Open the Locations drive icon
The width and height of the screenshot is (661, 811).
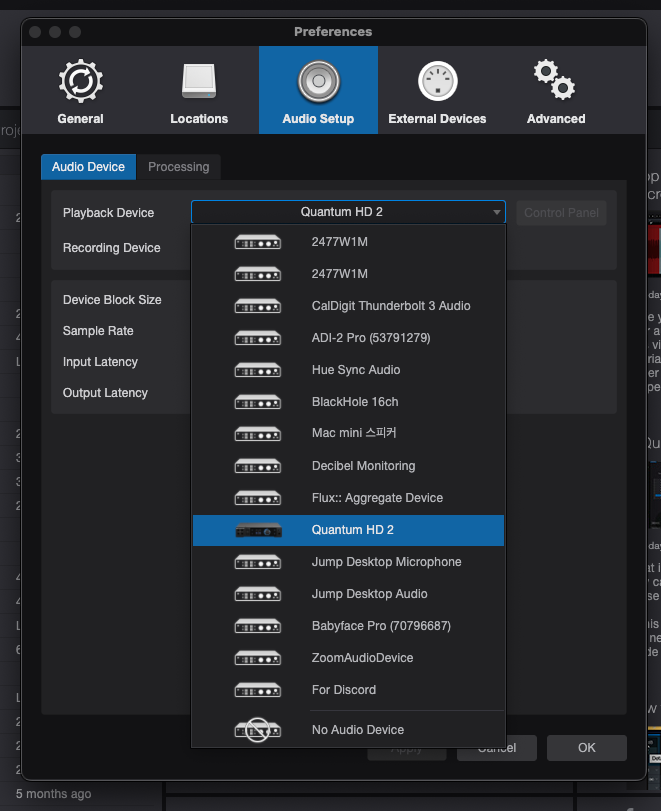coord(199,81)
